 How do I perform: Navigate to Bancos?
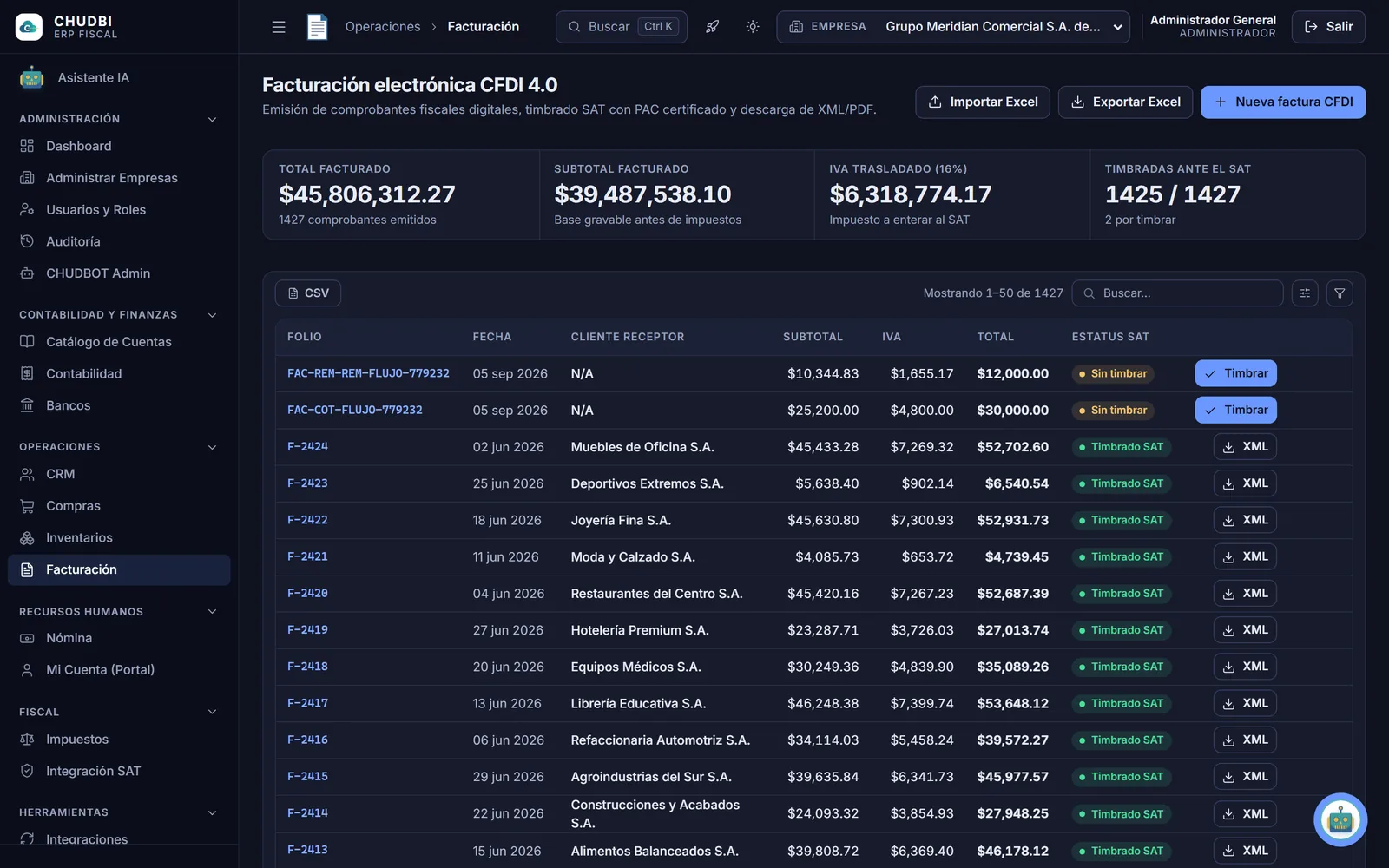pyautogui.click(x=119, y=405)
